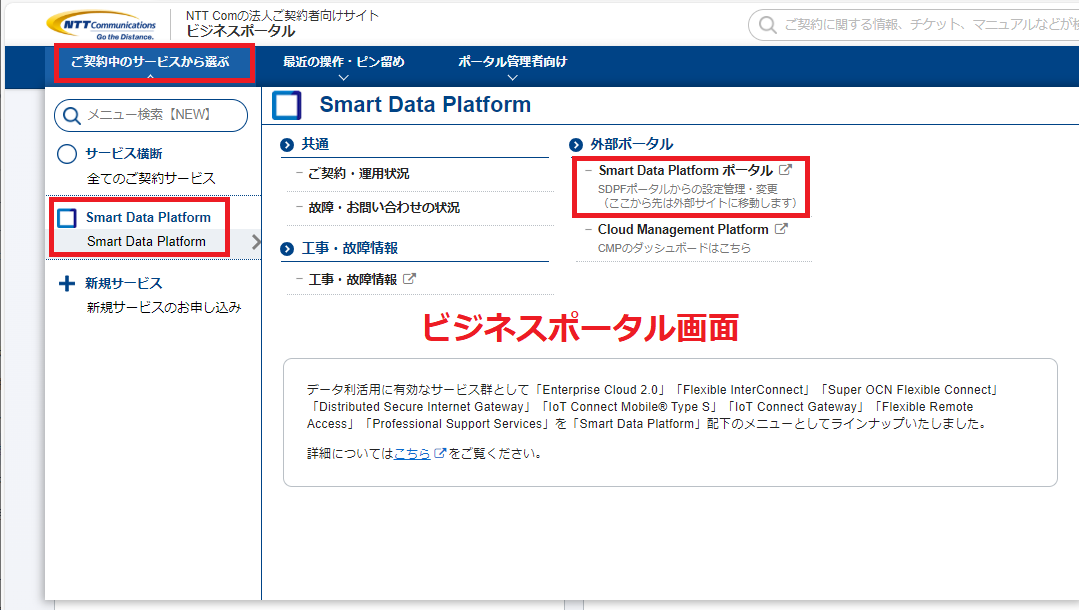Click the square icon beside Smart Data Platform sidebar
Image resolution: width=1079 pixels, height=610 pixels.
67,218
